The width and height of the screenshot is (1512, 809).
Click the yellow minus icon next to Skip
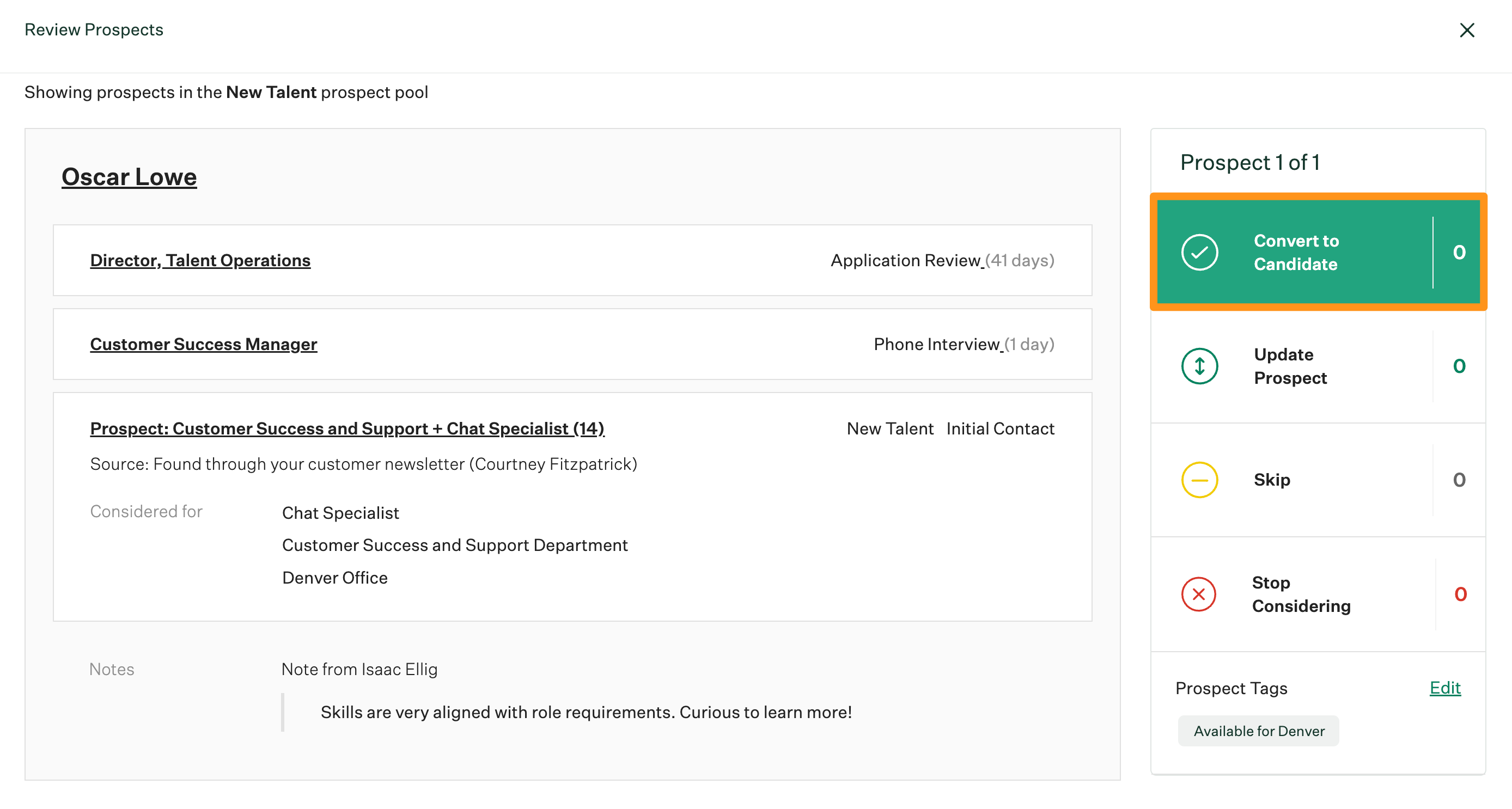point(1199,479)
